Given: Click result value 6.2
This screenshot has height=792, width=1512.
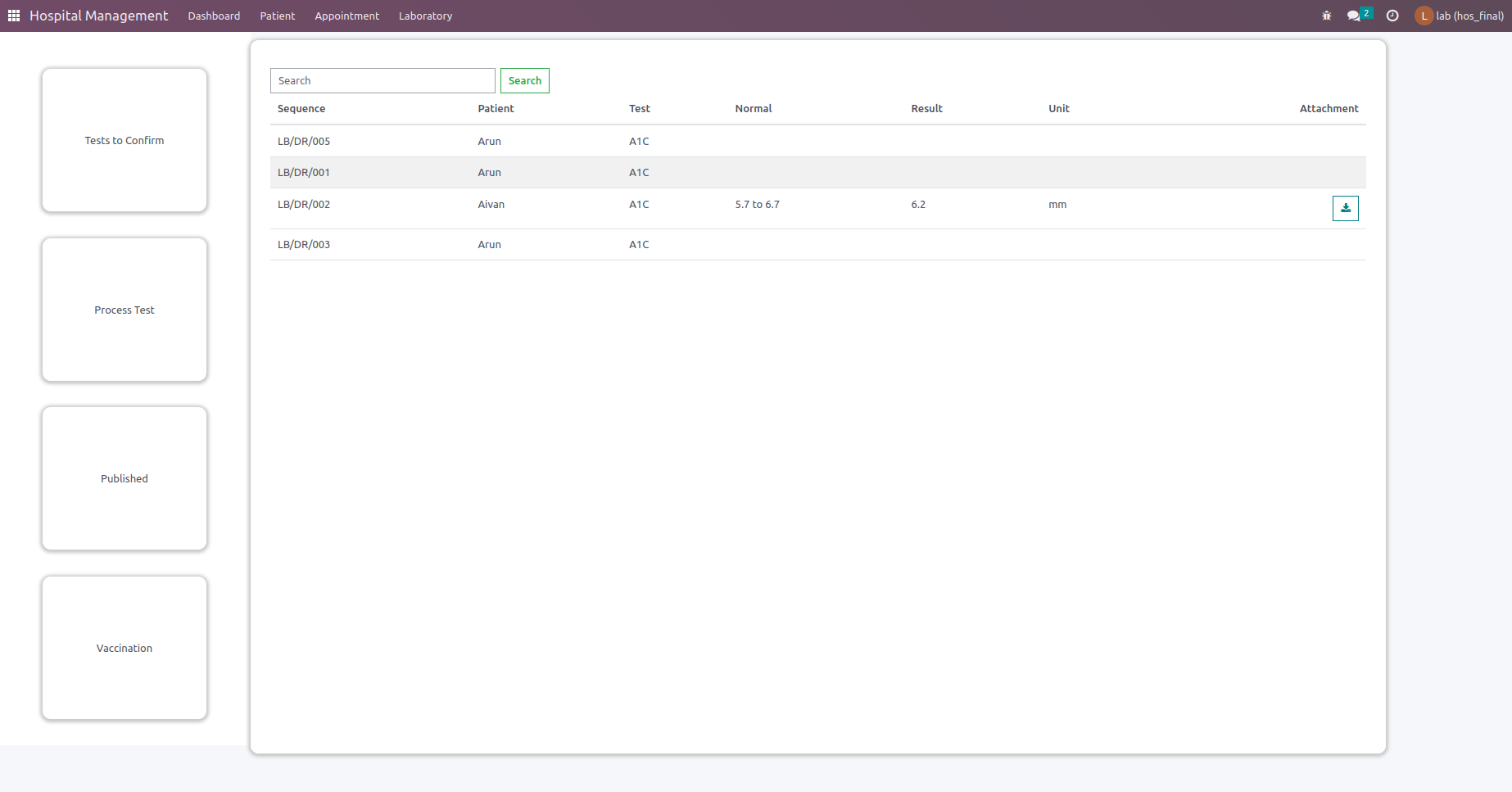Looking at the screenshot, I should [918, 204].
